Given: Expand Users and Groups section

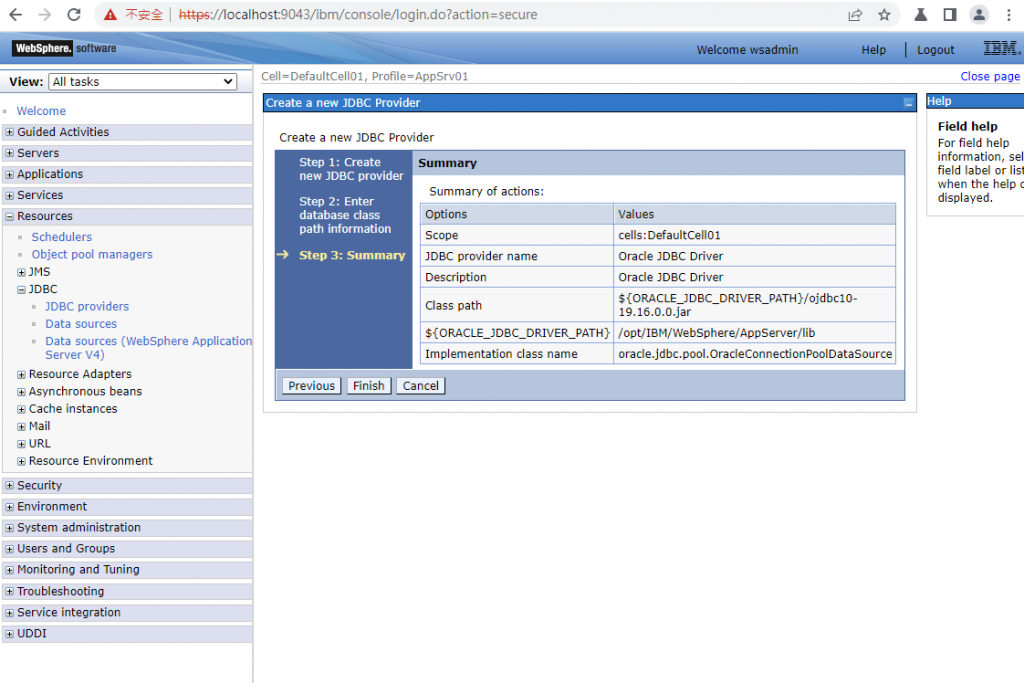Looking at the screenshot, I should point(9,549).
